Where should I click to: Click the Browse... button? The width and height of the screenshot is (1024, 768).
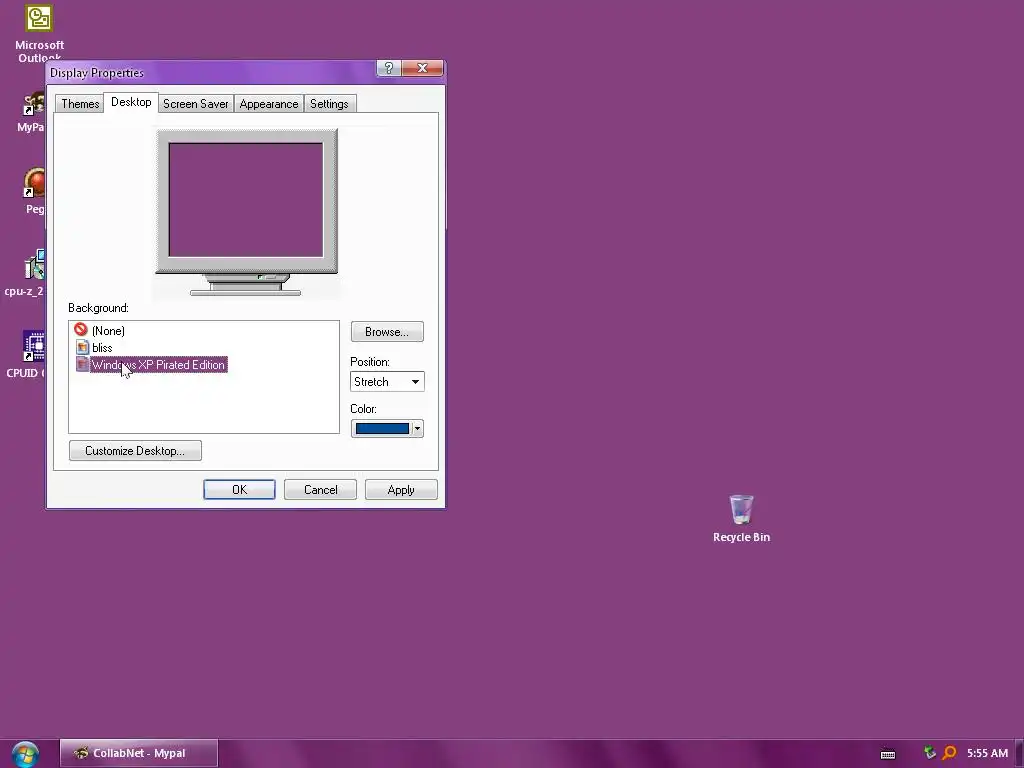[387, 332]
